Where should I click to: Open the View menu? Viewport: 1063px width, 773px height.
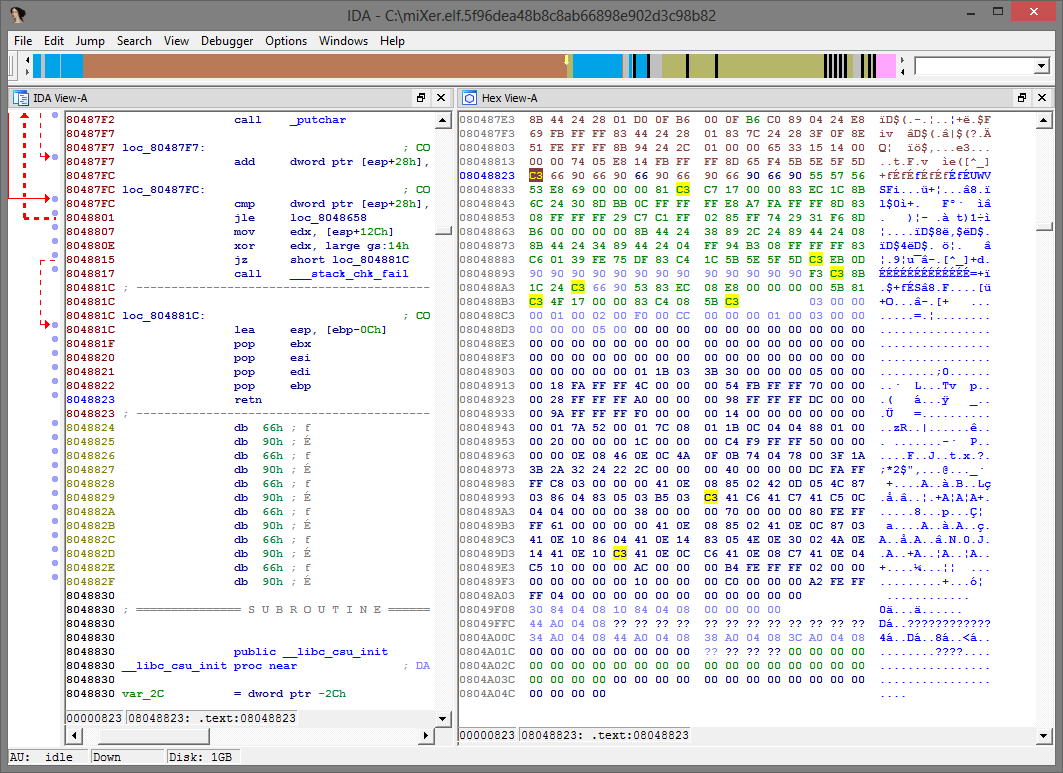point(176,41)
